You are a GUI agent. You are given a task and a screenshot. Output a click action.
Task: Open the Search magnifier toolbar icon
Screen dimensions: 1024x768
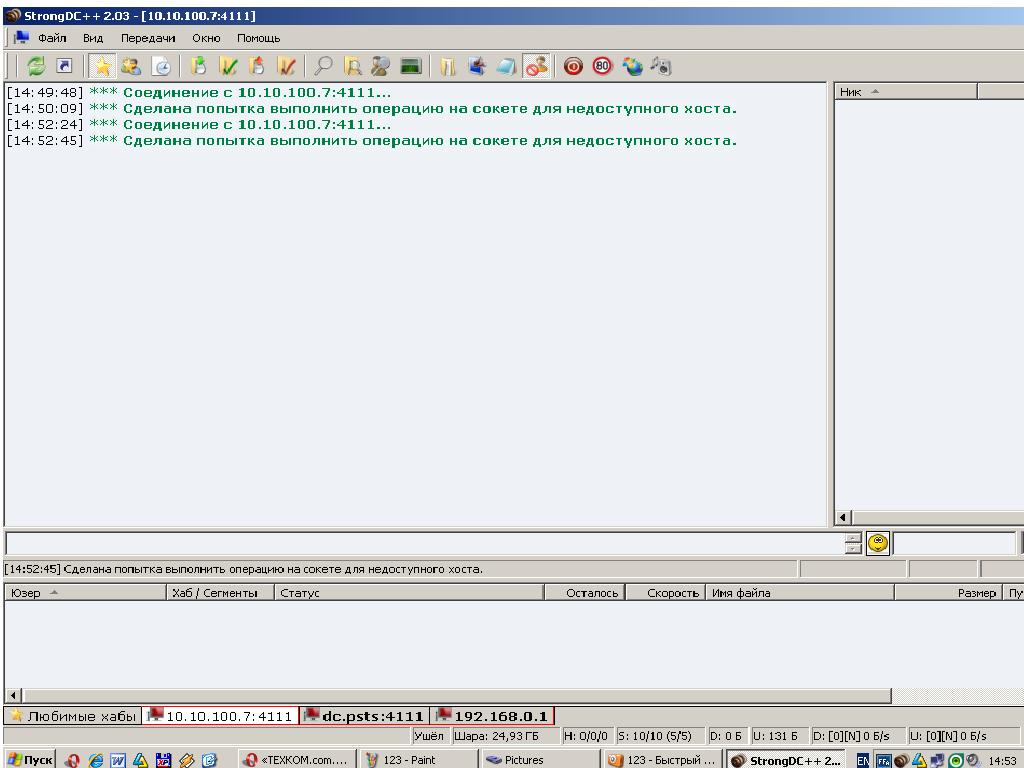tap(324, 66)
